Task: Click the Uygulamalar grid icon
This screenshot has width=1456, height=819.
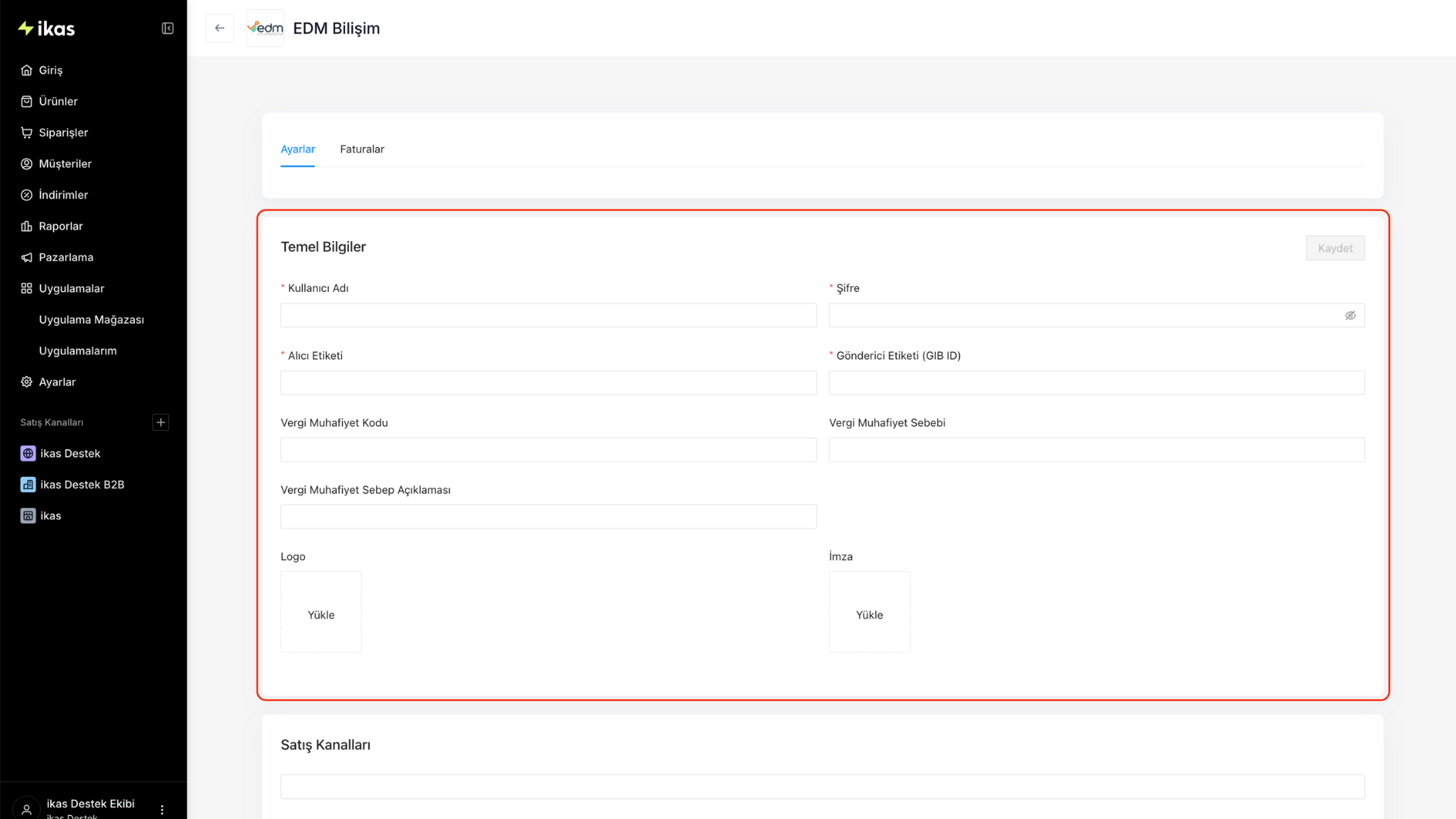Action: tap(27, 288)
